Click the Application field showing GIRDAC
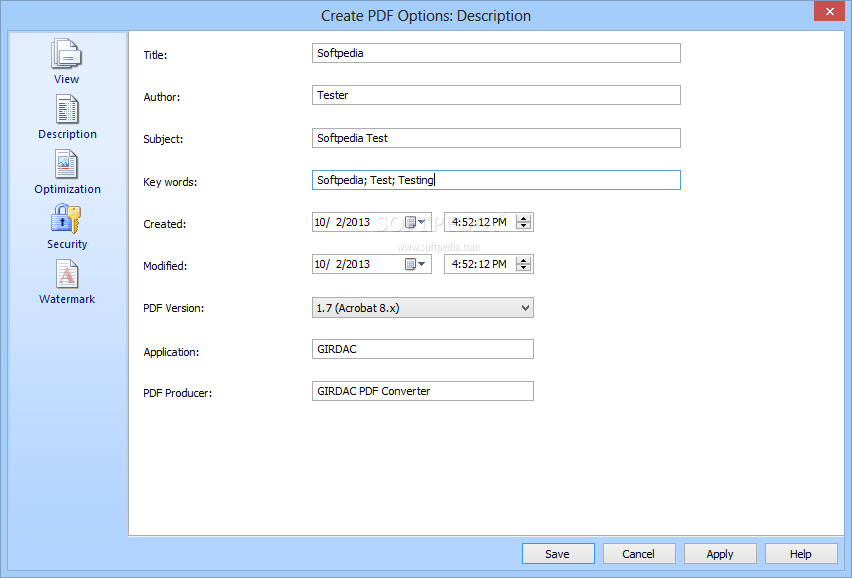This screenshot has height=578, width=852. point(423,349)
